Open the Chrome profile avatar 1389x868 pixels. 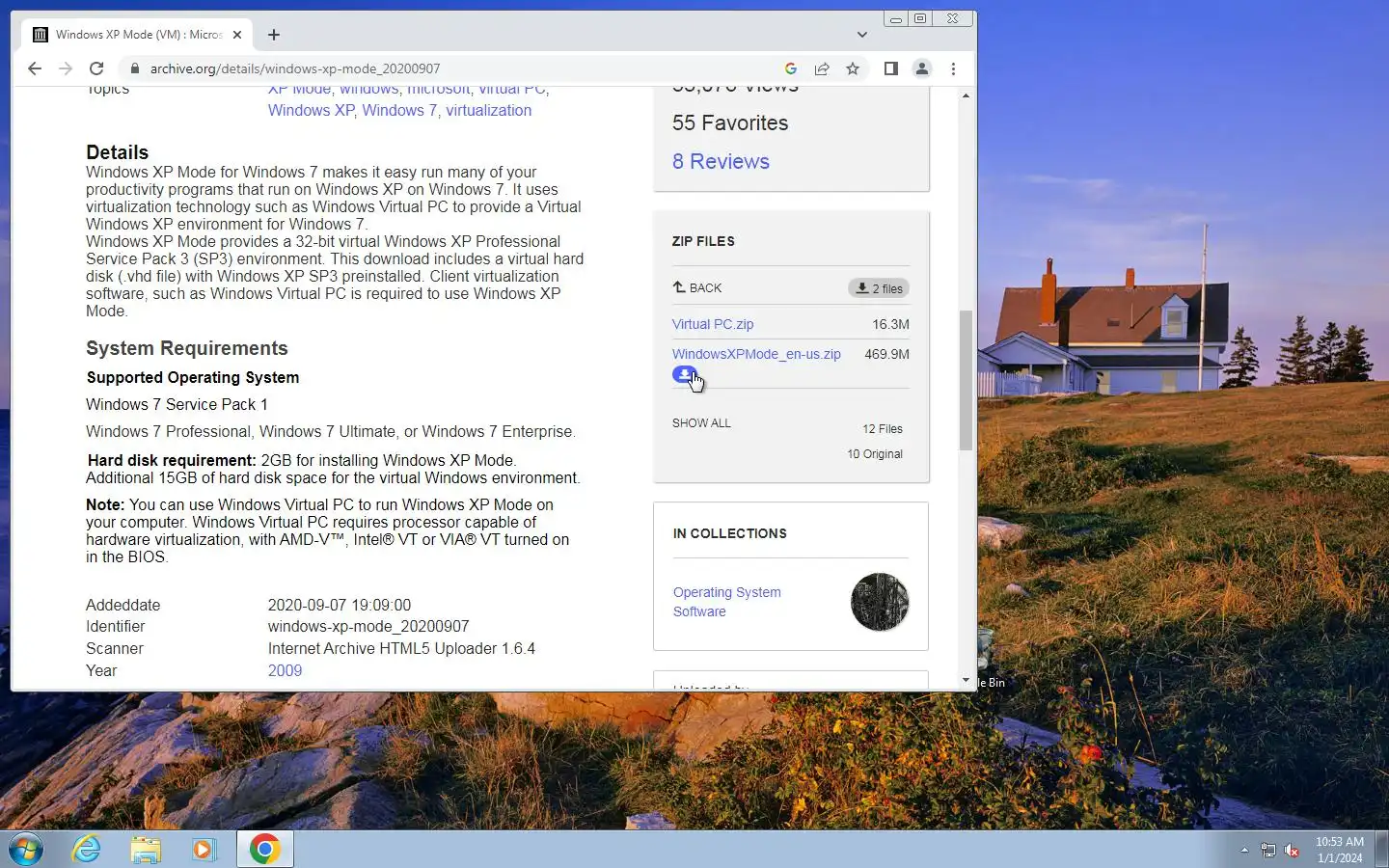pyautogui.click(x=922, y=68)
